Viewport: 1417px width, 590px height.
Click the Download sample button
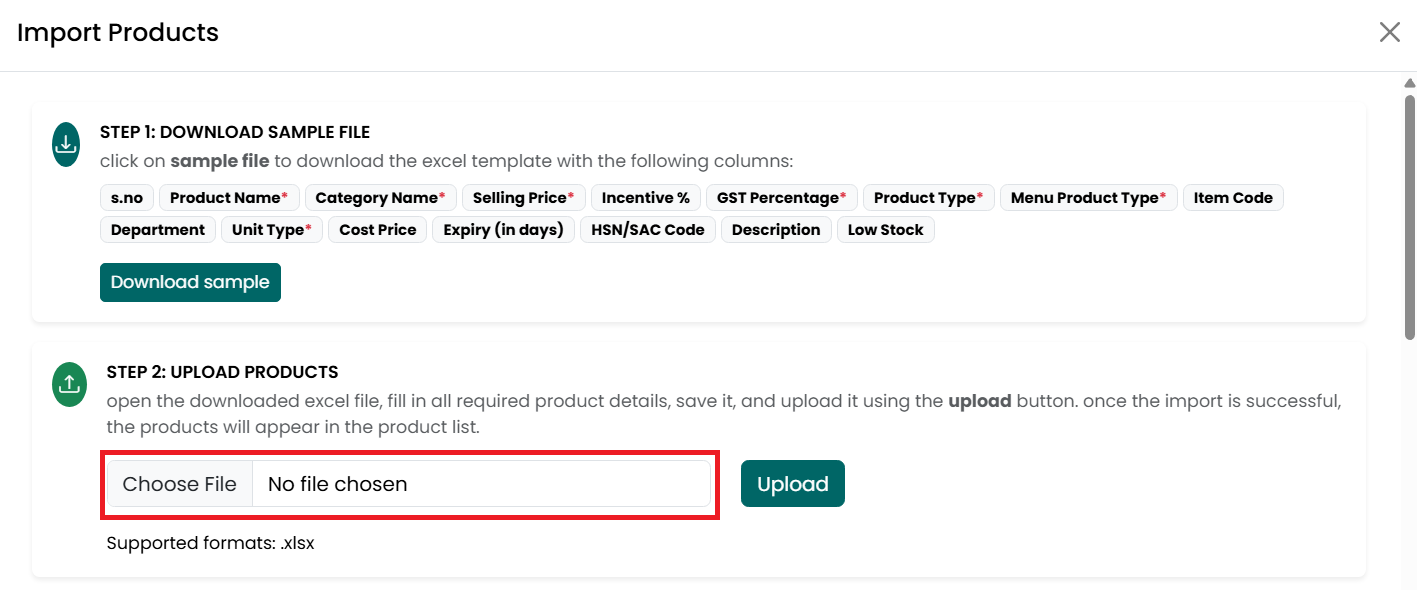[190, 282]
